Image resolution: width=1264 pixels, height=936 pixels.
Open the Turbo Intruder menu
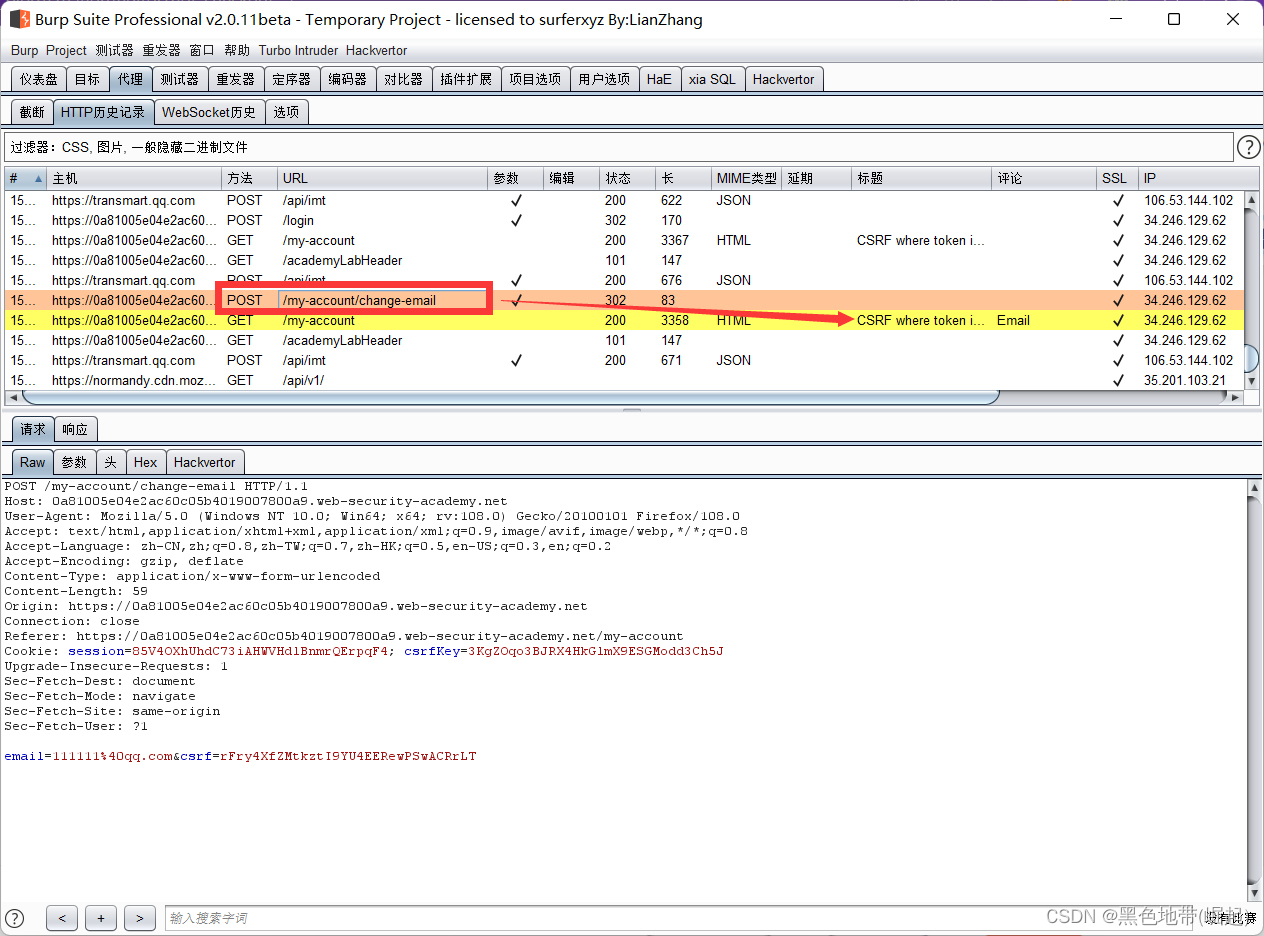[299, 50]
